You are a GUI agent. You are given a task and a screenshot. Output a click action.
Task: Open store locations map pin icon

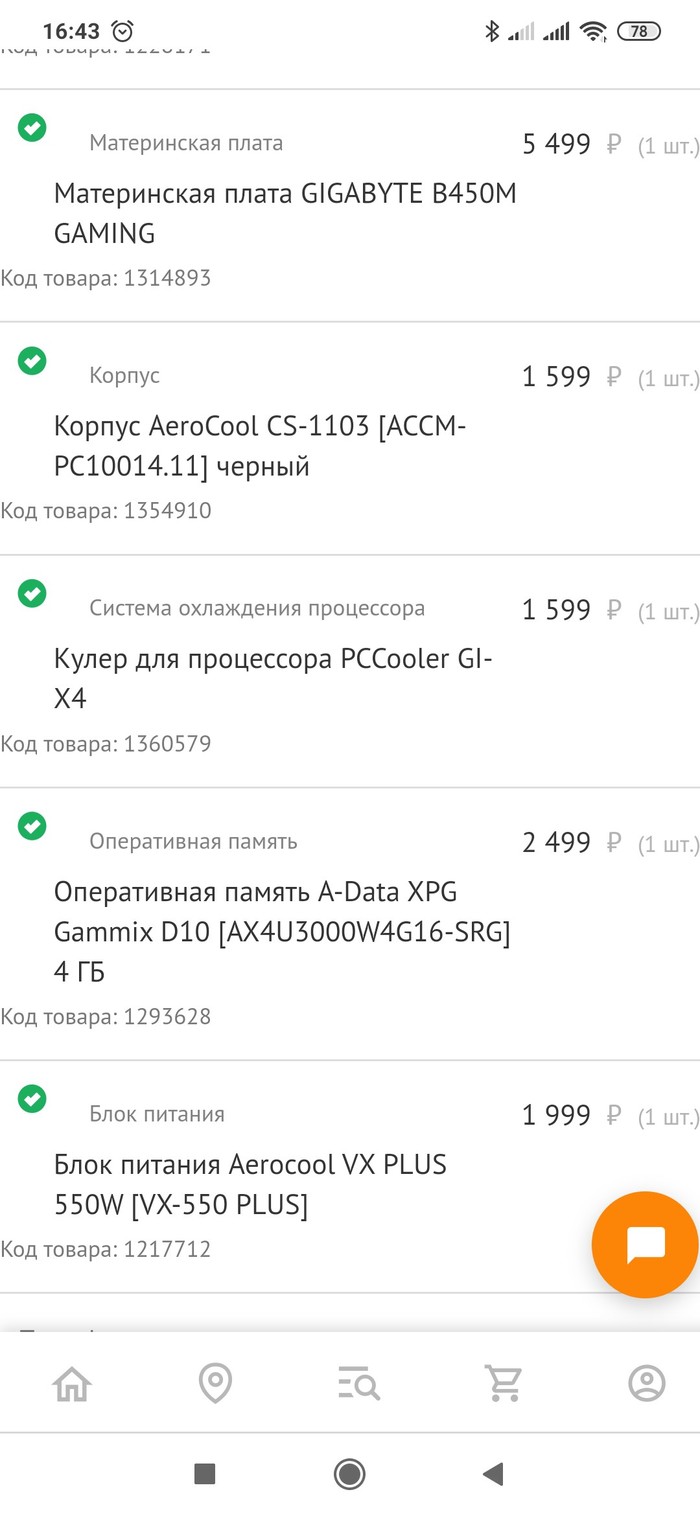point(215,1384)
